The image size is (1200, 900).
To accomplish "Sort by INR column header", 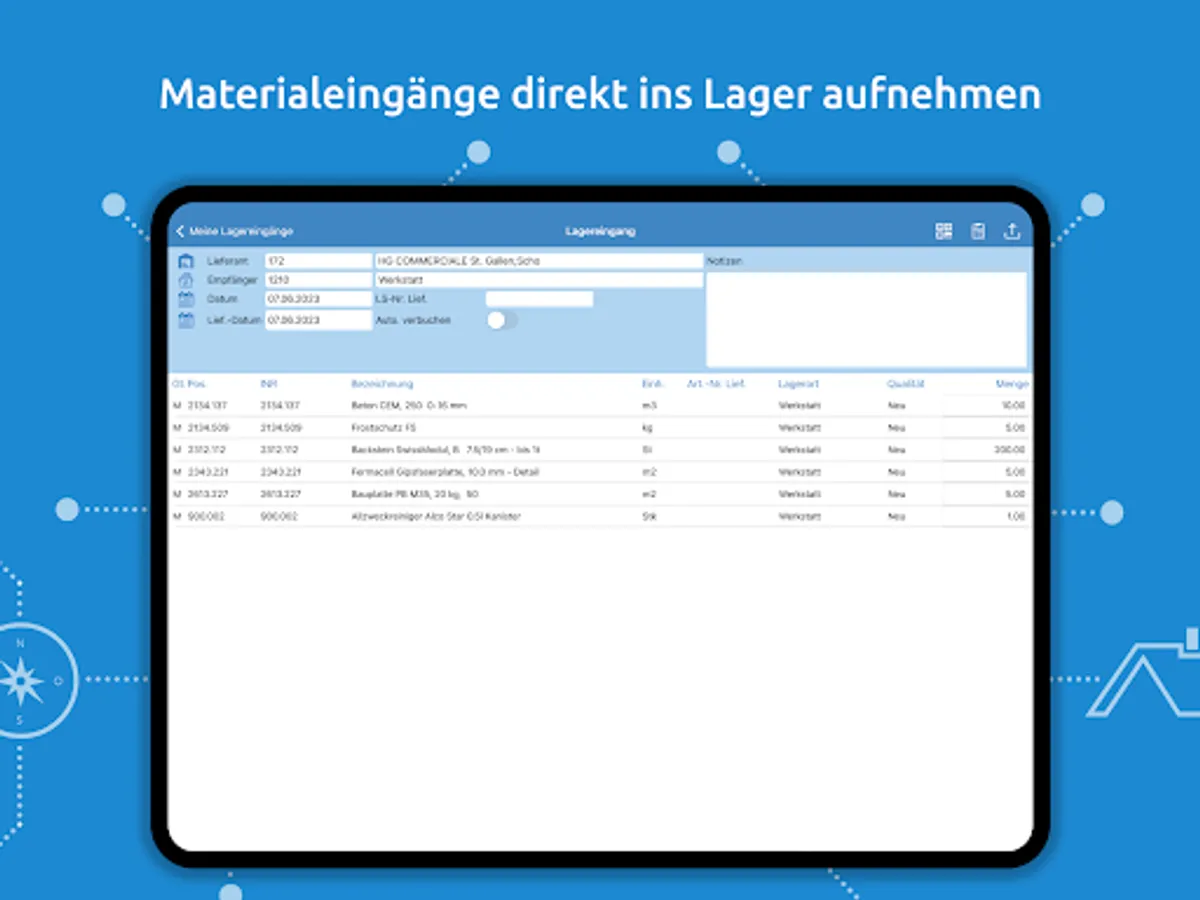I will coord(267,384).
